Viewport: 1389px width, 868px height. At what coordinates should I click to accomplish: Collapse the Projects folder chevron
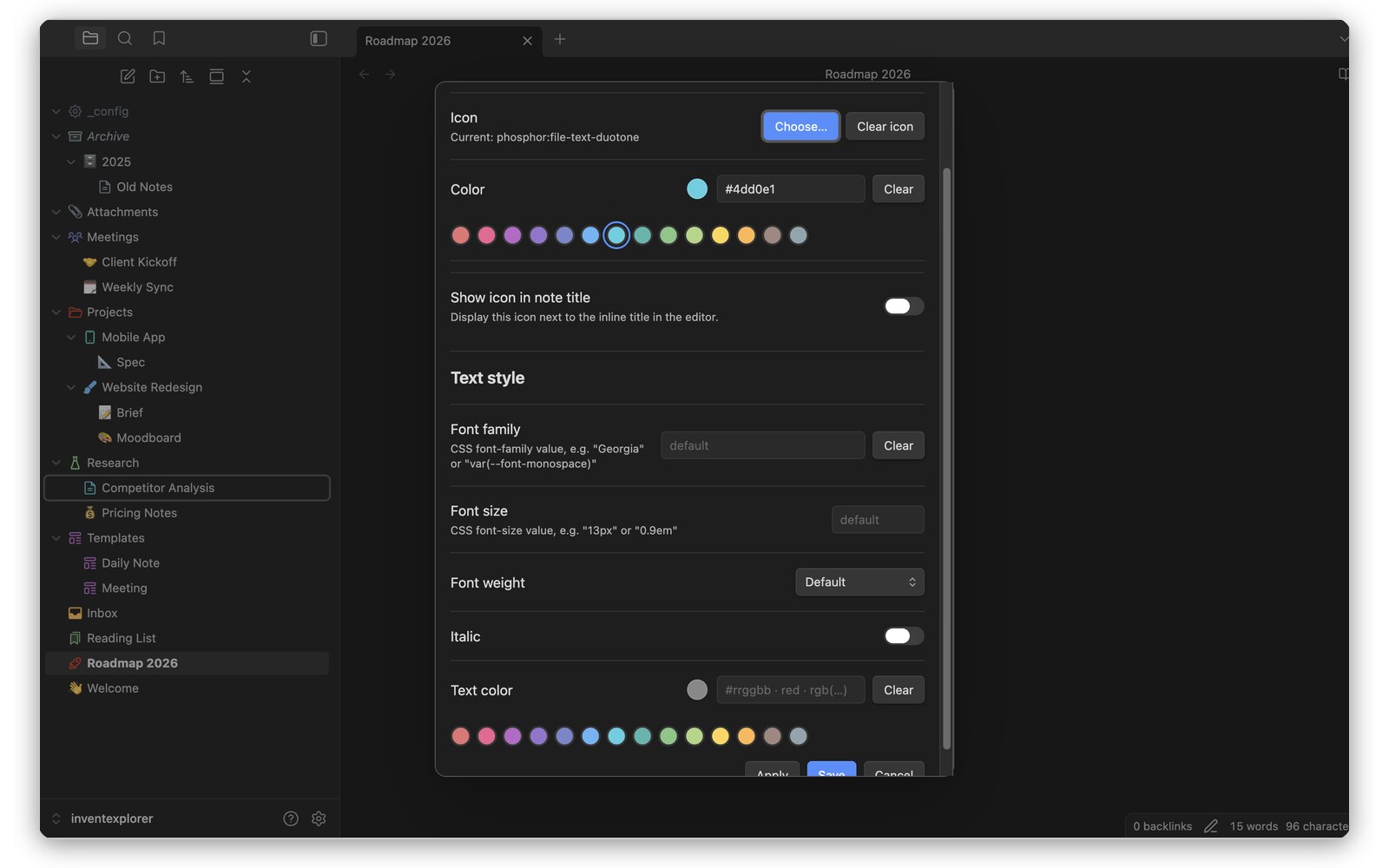[56, 312]
